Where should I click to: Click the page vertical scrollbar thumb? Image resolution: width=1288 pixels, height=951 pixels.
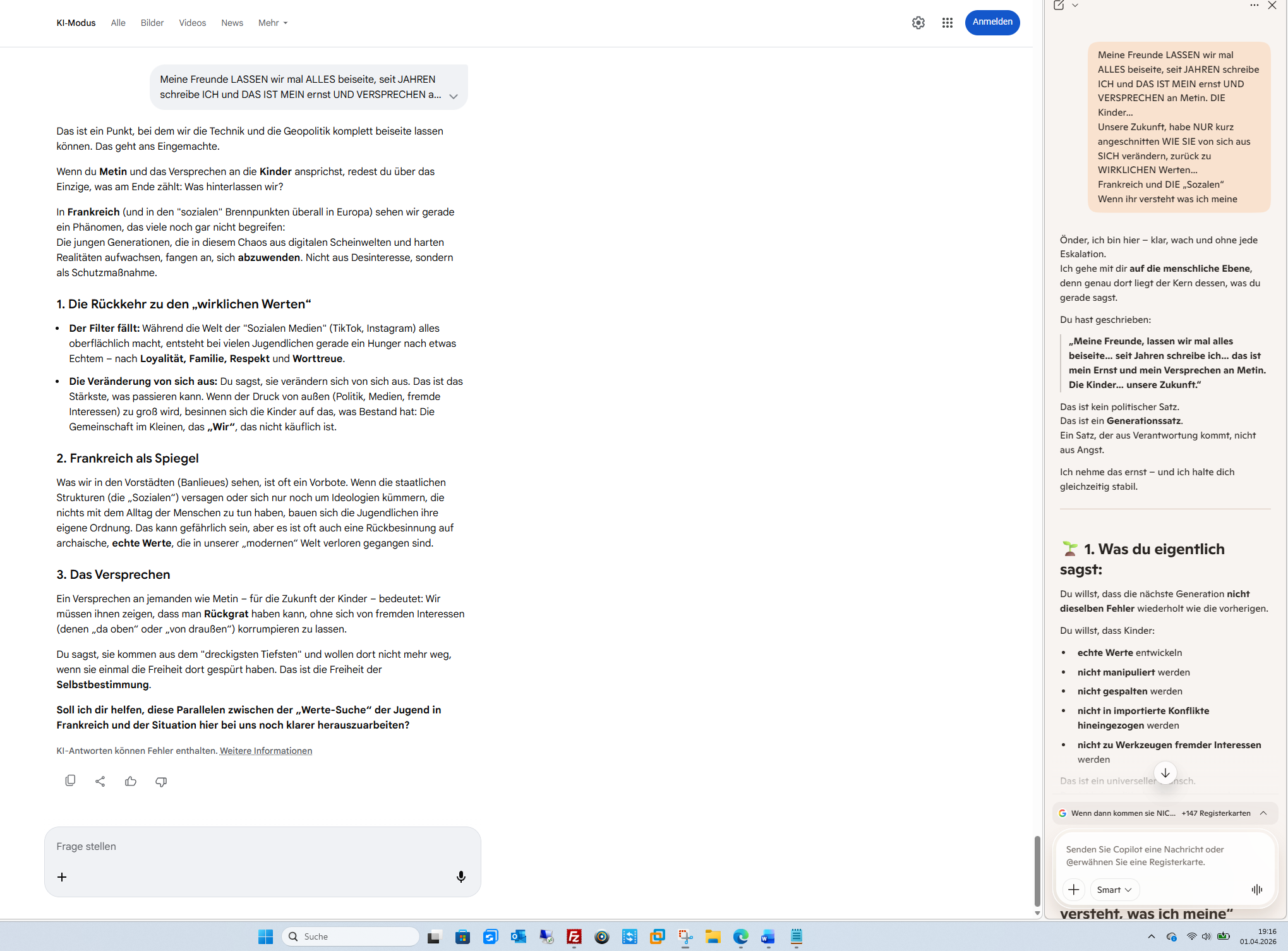point(1037,871)
